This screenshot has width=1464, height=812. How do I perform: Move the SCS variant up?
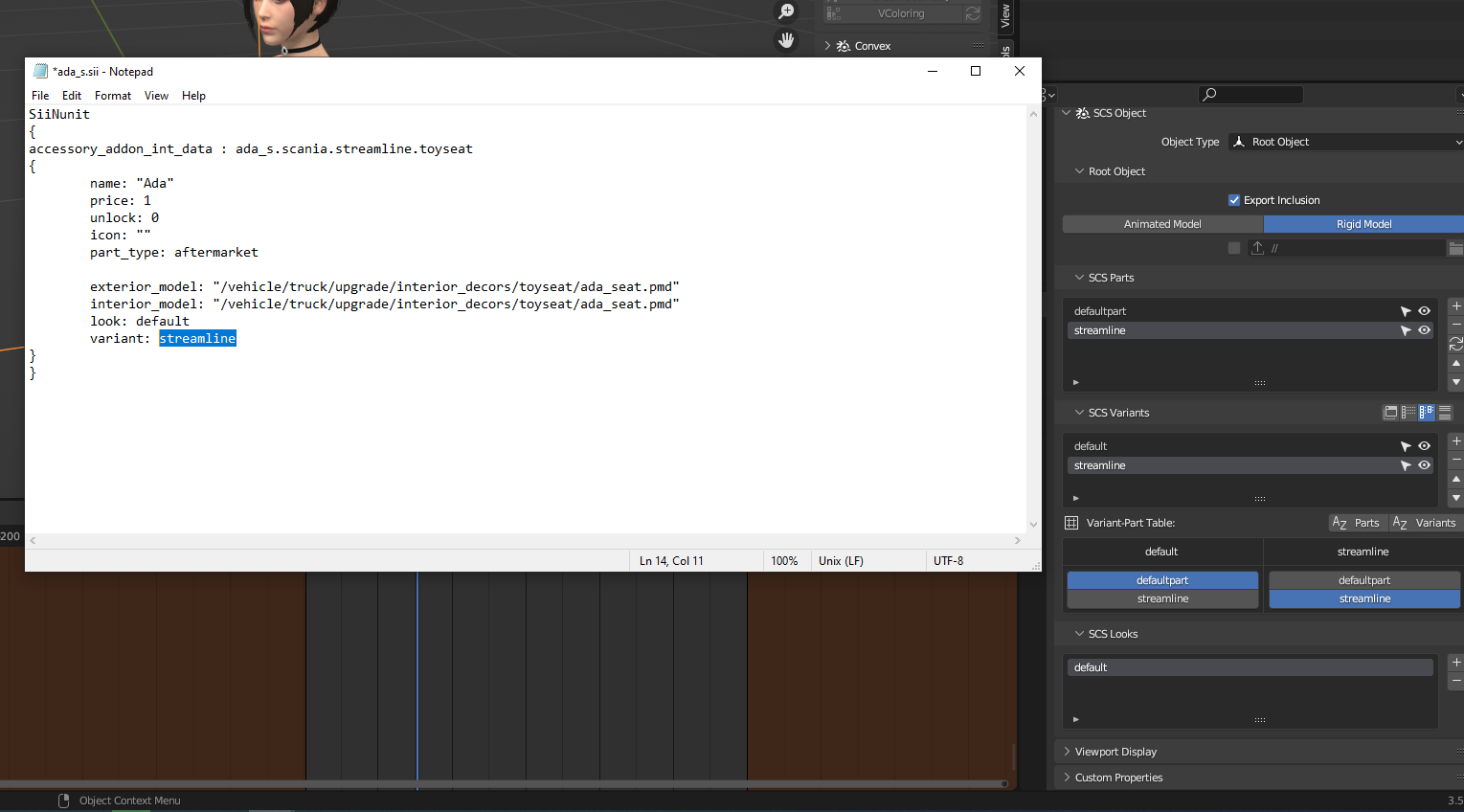coord(1455,479)
